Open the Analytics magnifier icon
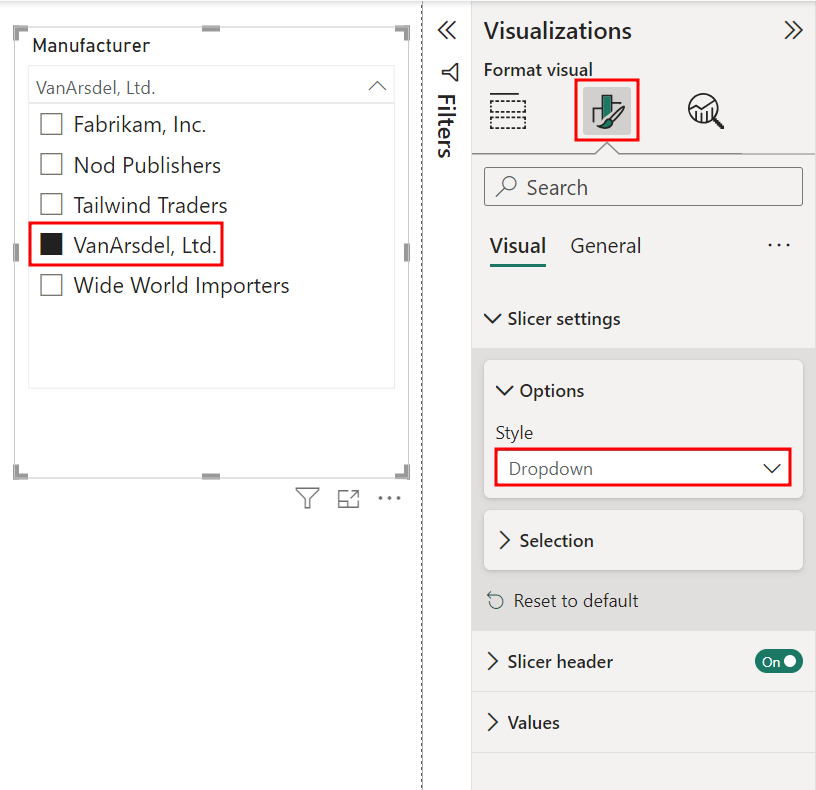 [705, 111]
